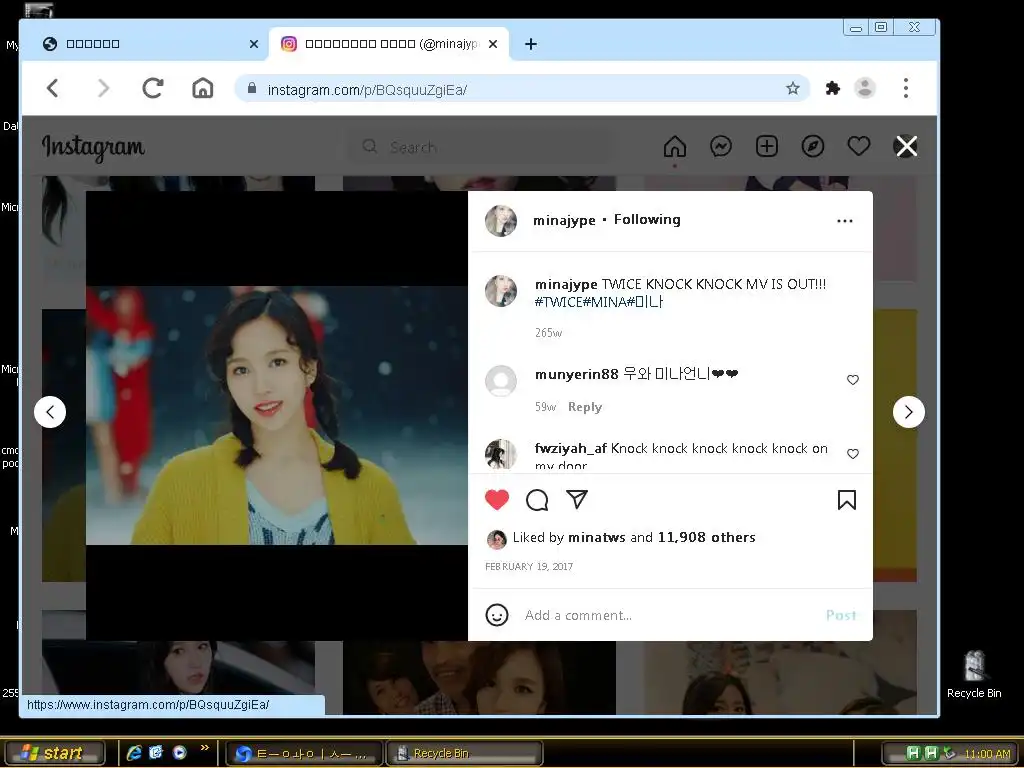Open minatws profile from likes line
The width and height of the screenshot is (1024, 768).
click(596, 537)
